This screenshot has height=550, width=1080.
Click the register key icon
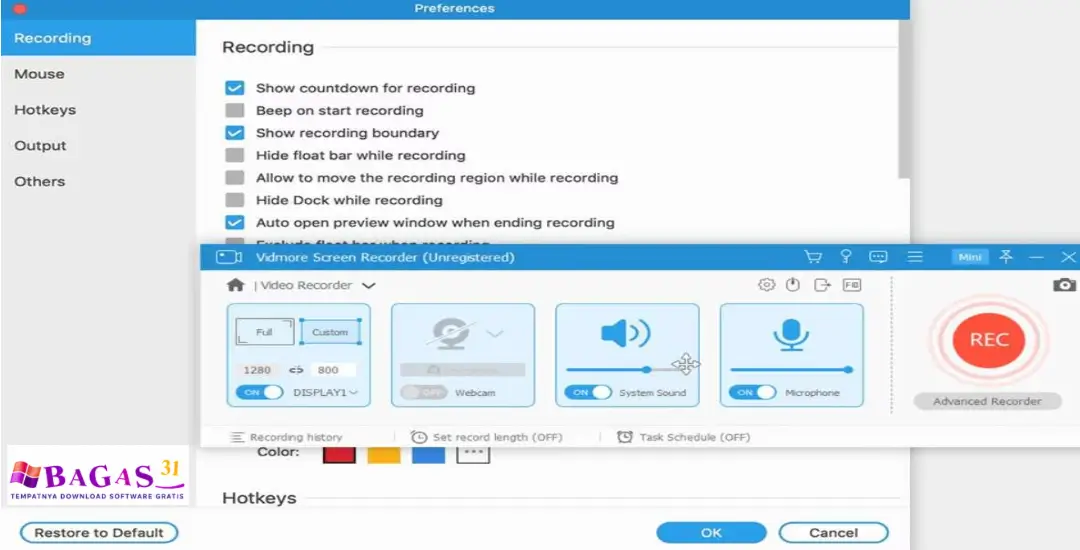click(846, 257)
